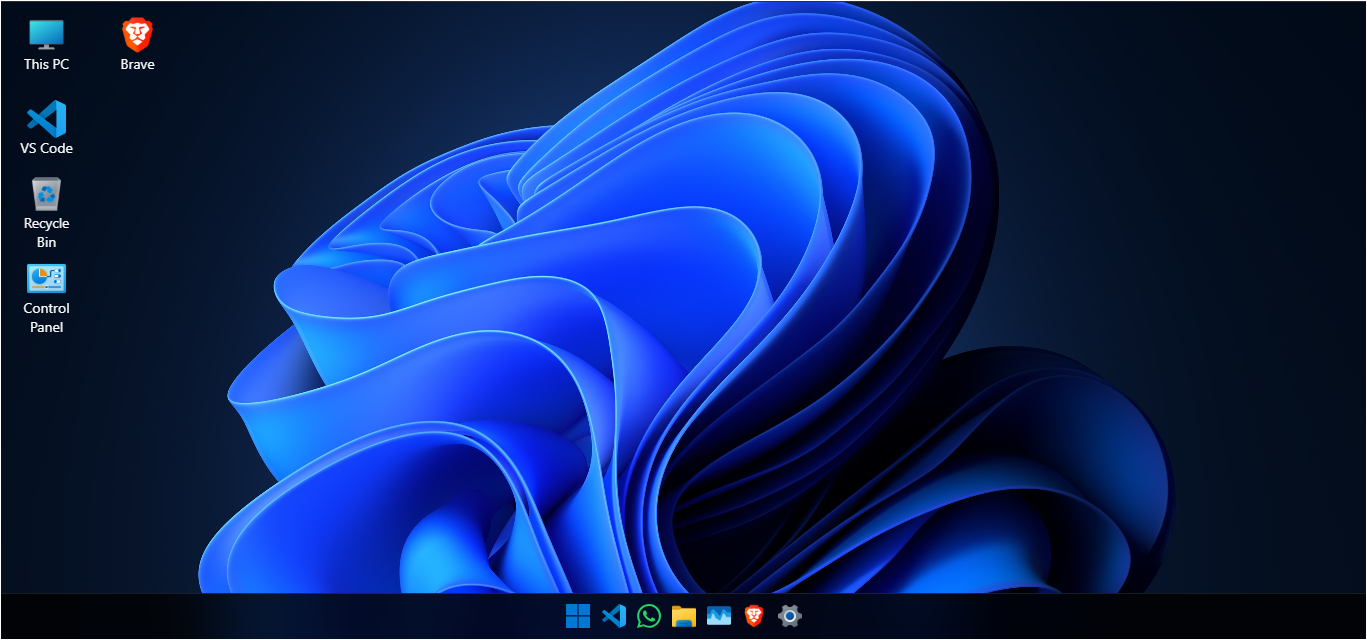Click the "Recycle Bin" label text
This screenshot has width=1367, height=640.
tap(46, 233)
